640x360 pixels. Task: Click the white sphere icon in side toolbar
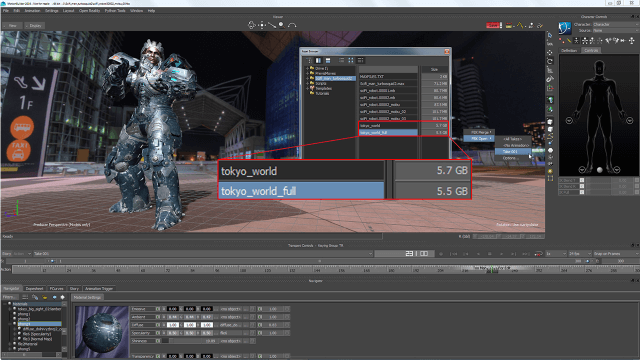pyautogui.click(x=550, y=150)
